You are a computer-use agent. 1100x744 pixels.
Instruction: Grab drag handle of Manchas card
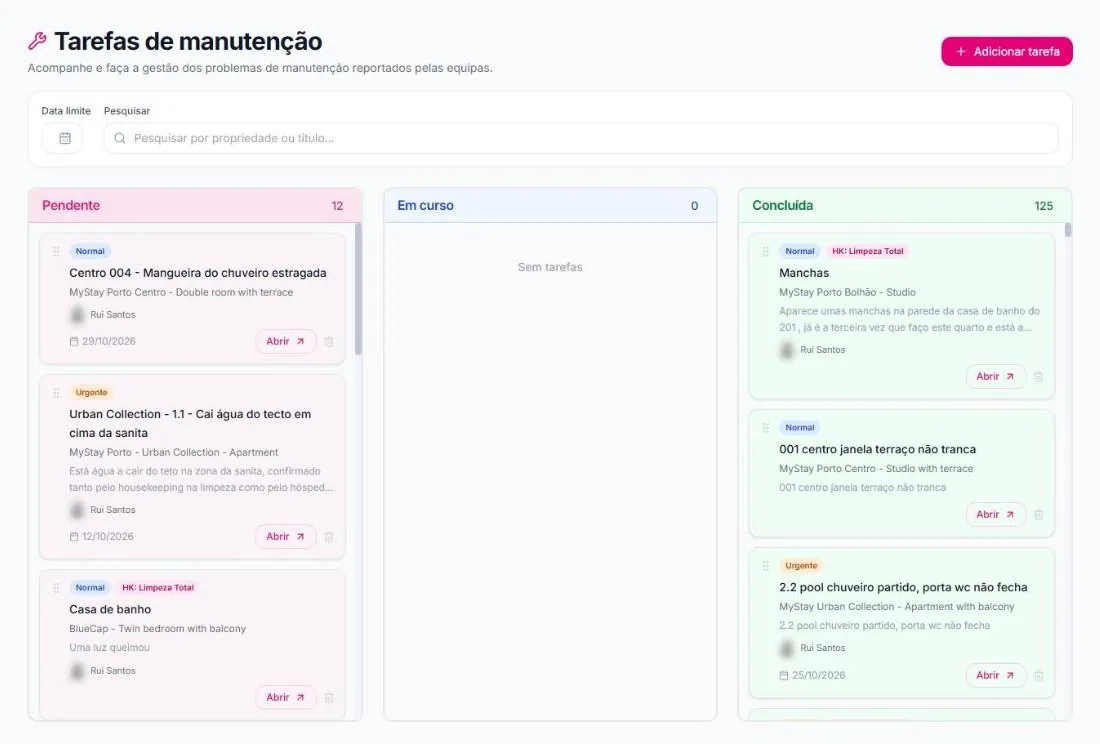pos(765,251)
